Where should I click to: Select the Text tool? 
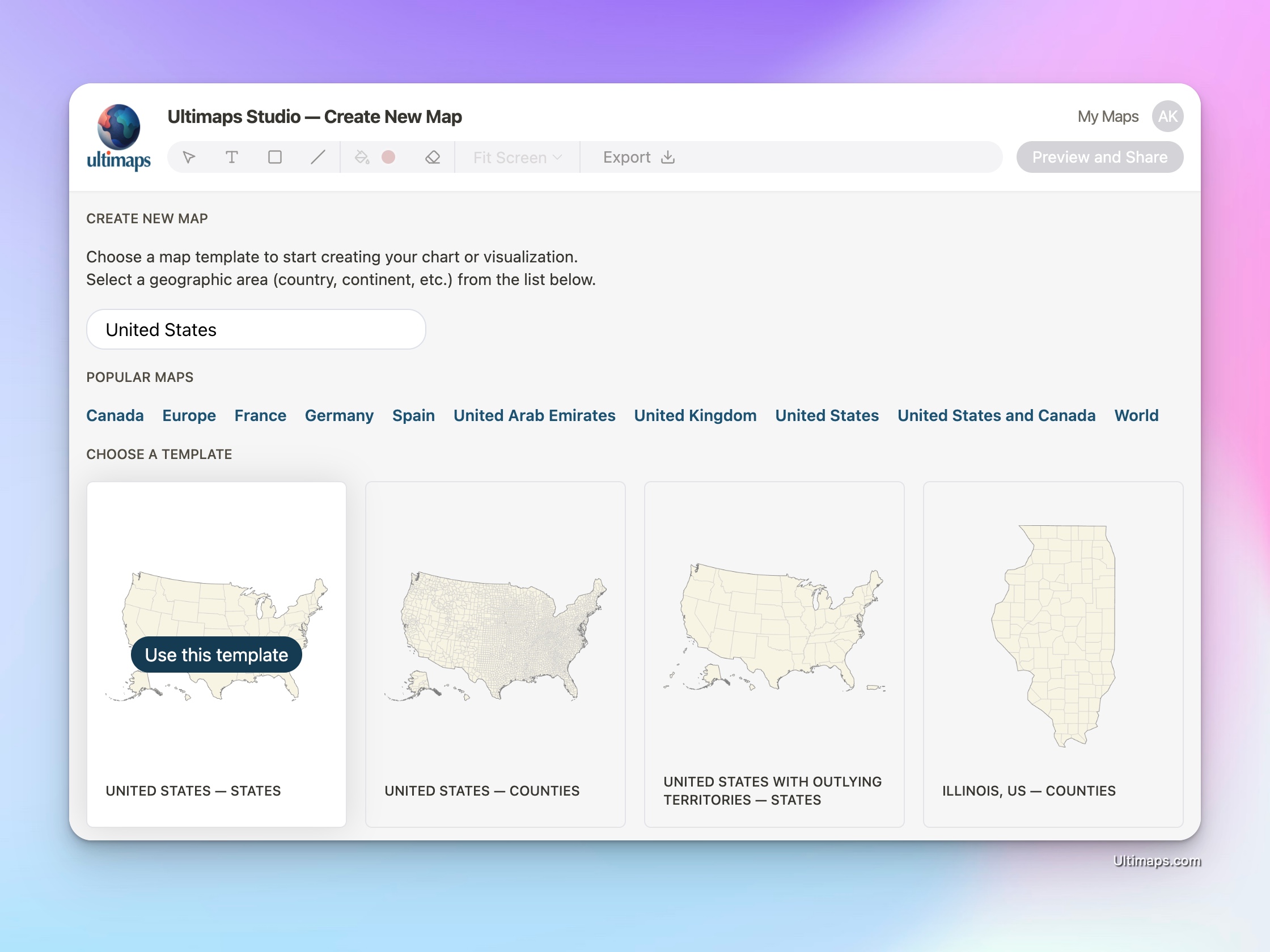(232, 156)
